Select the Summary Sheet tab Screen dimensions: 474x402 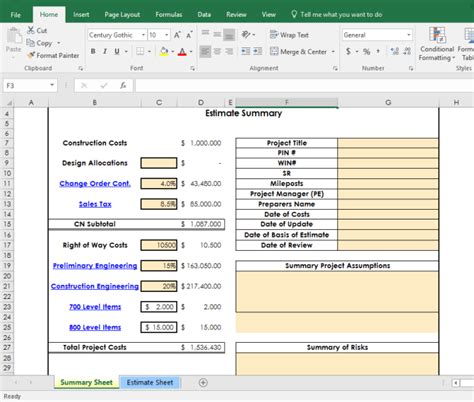coord(87,382)
